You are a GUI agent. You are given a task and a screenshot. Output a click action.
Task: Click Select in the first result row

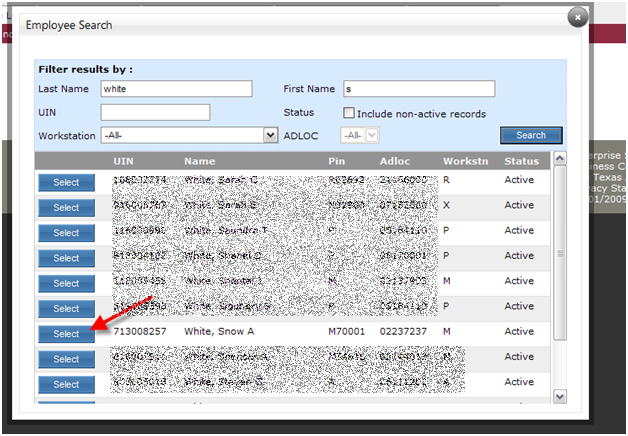(66, 182)
